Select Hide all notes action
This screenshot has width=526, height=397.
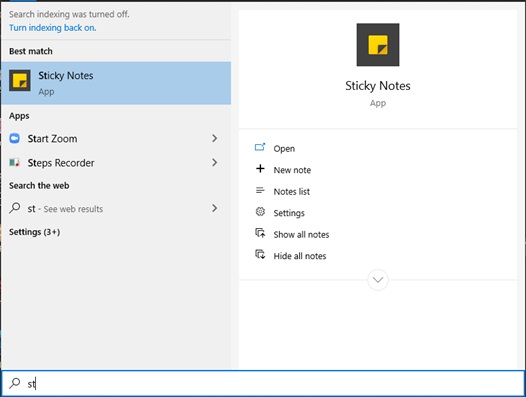coord(300,256)
